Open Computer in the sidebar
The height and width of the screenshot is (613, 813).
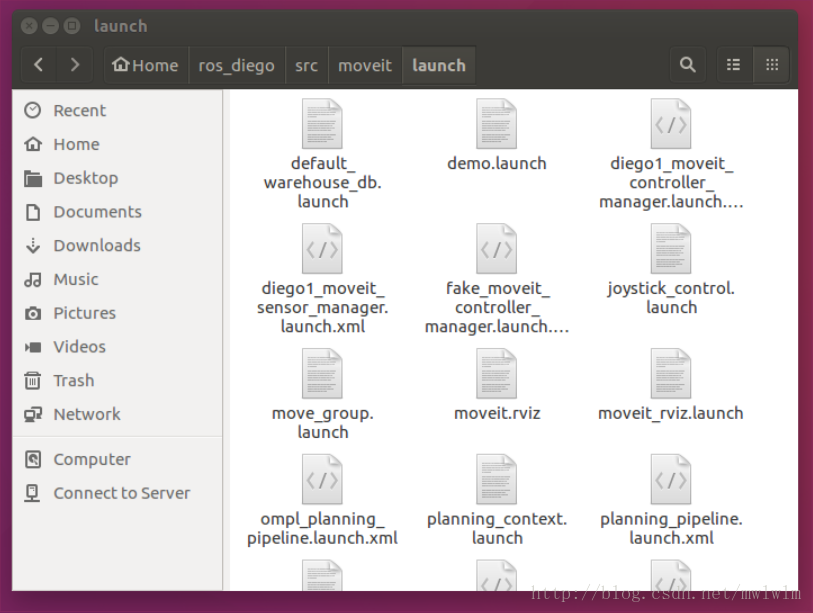(118, 459)
